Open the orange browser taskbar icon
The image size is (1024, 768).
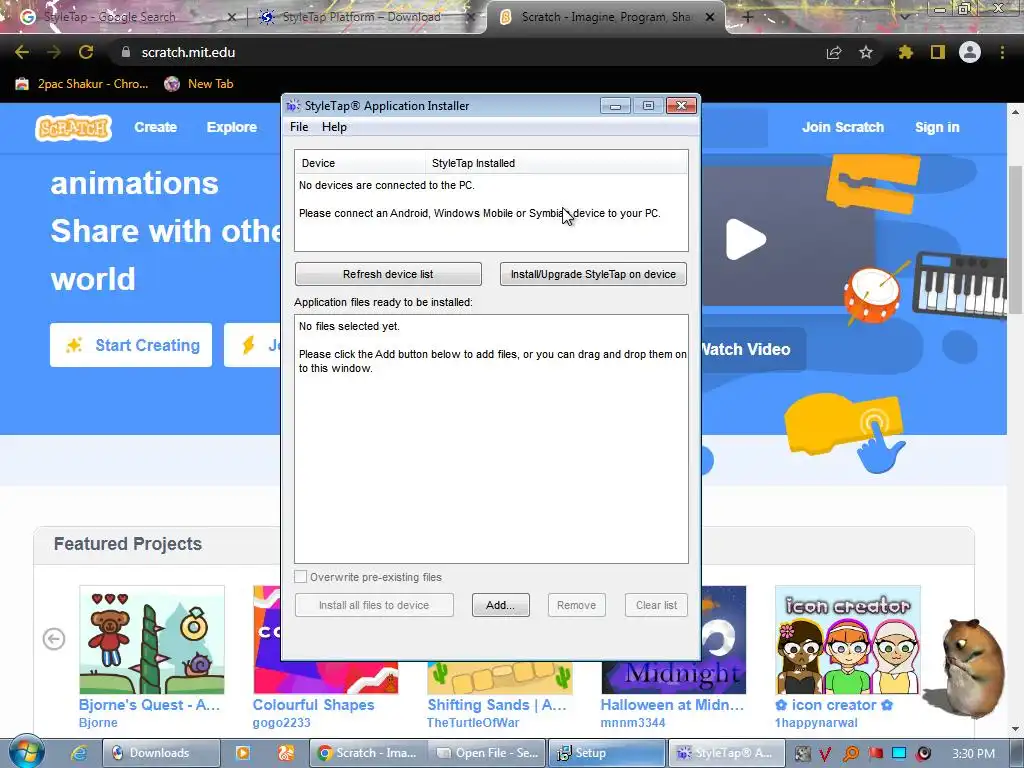tap(286, 753)
